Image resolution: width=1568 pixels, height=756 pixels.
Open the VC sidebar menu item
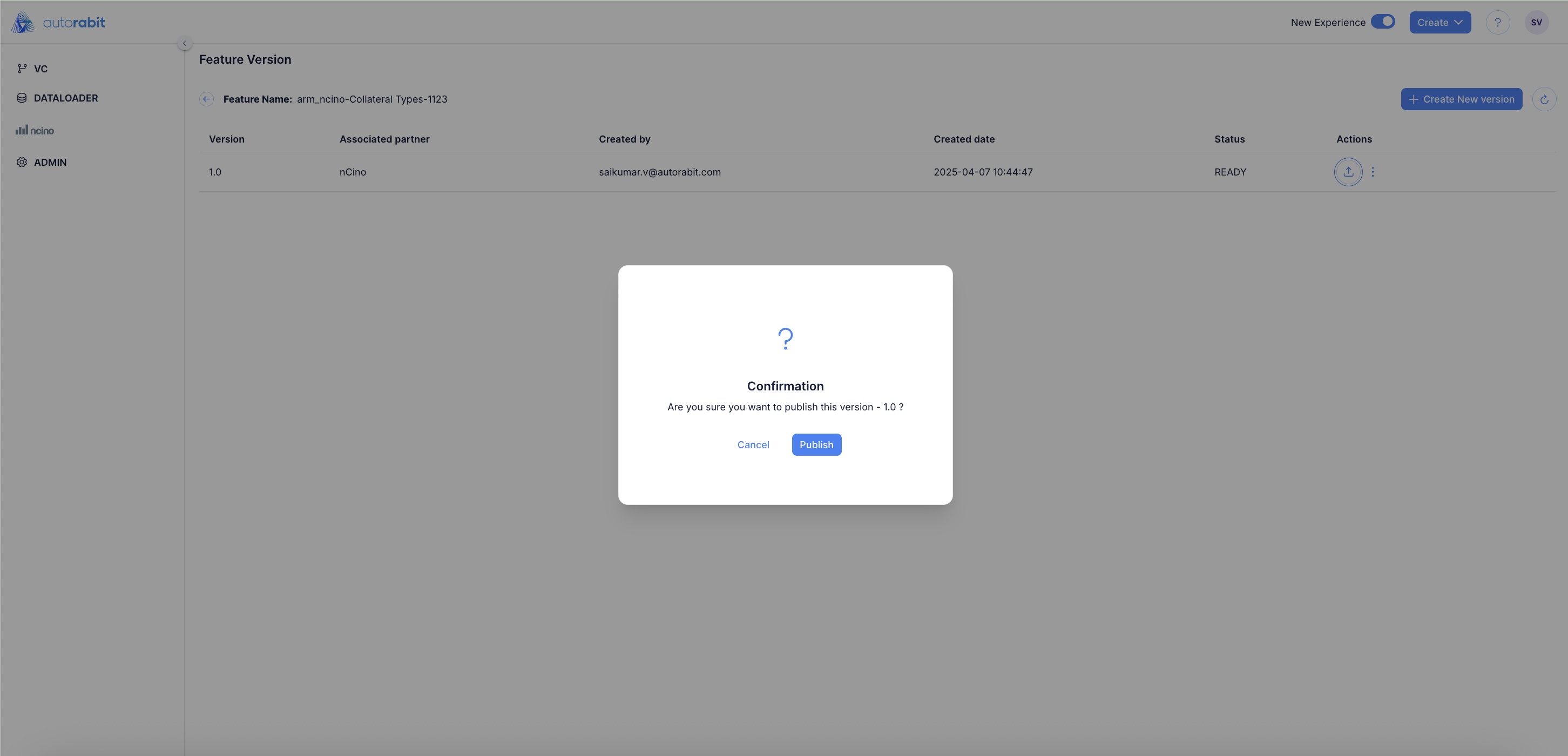(40, 69)
